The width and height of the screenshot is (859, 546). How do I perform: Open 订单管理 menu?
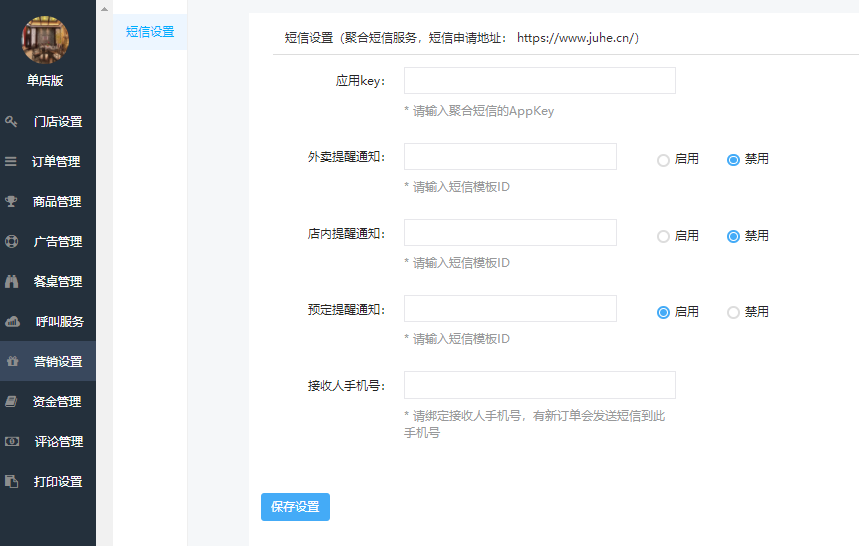(48, 161)
